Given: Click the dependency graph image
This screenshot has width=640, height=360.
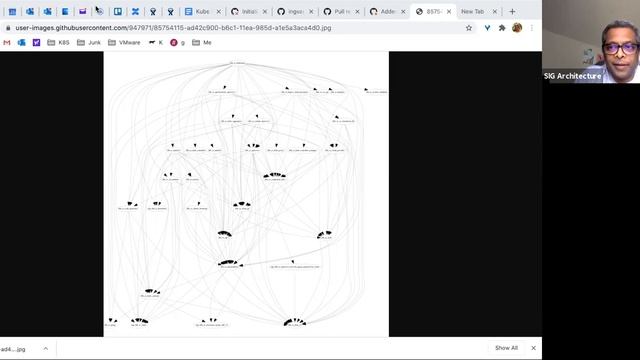Looking at the screenshot, I should tap(246, 194).
